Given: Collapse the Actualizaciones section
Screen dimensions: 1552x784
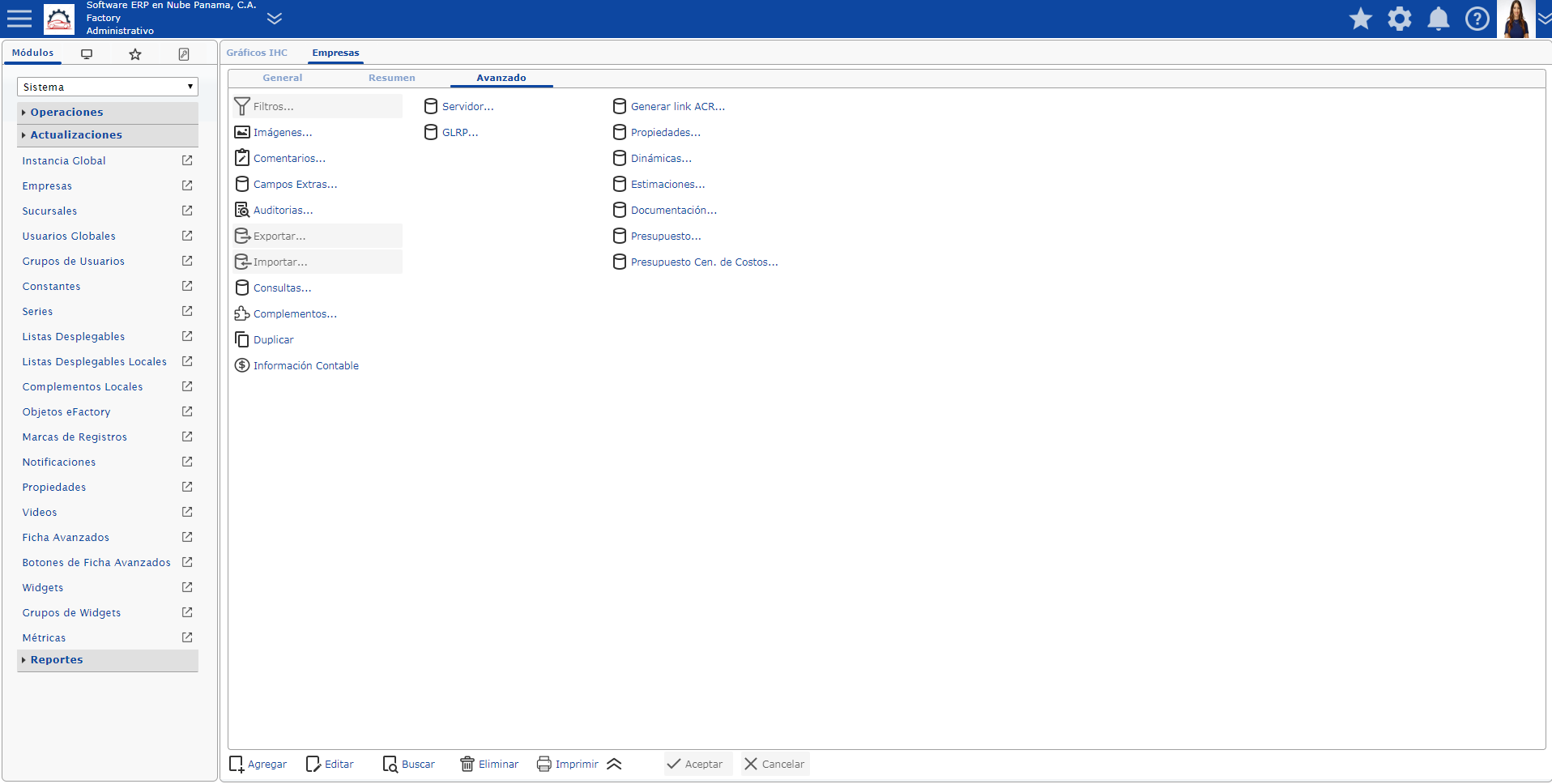Looking at the screenshot, I should point(108,134).
